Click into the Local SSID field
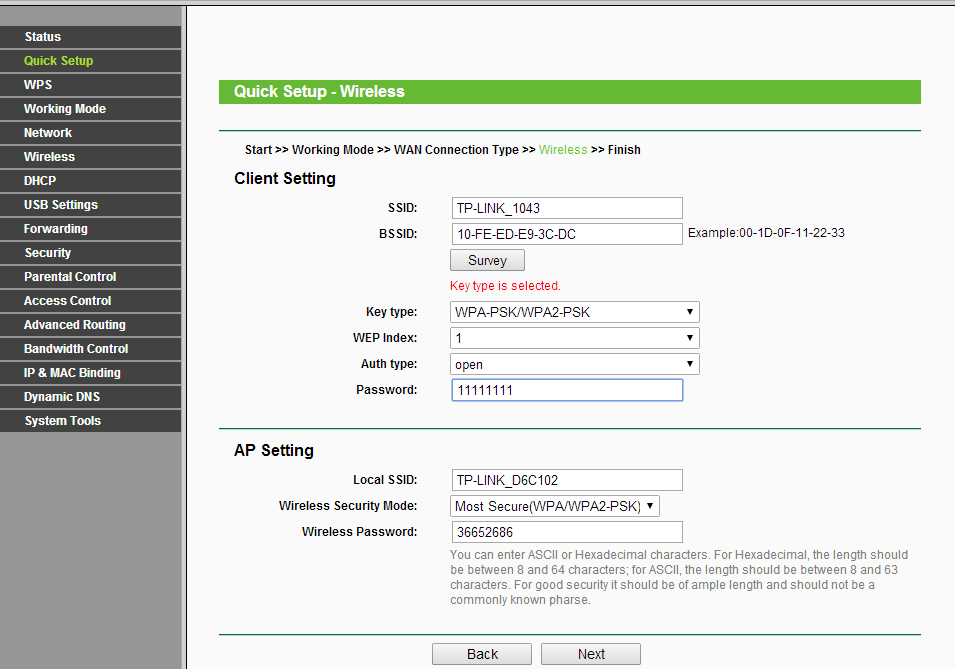The width and height of the screenshot is (955, 669). coord(567,480)
